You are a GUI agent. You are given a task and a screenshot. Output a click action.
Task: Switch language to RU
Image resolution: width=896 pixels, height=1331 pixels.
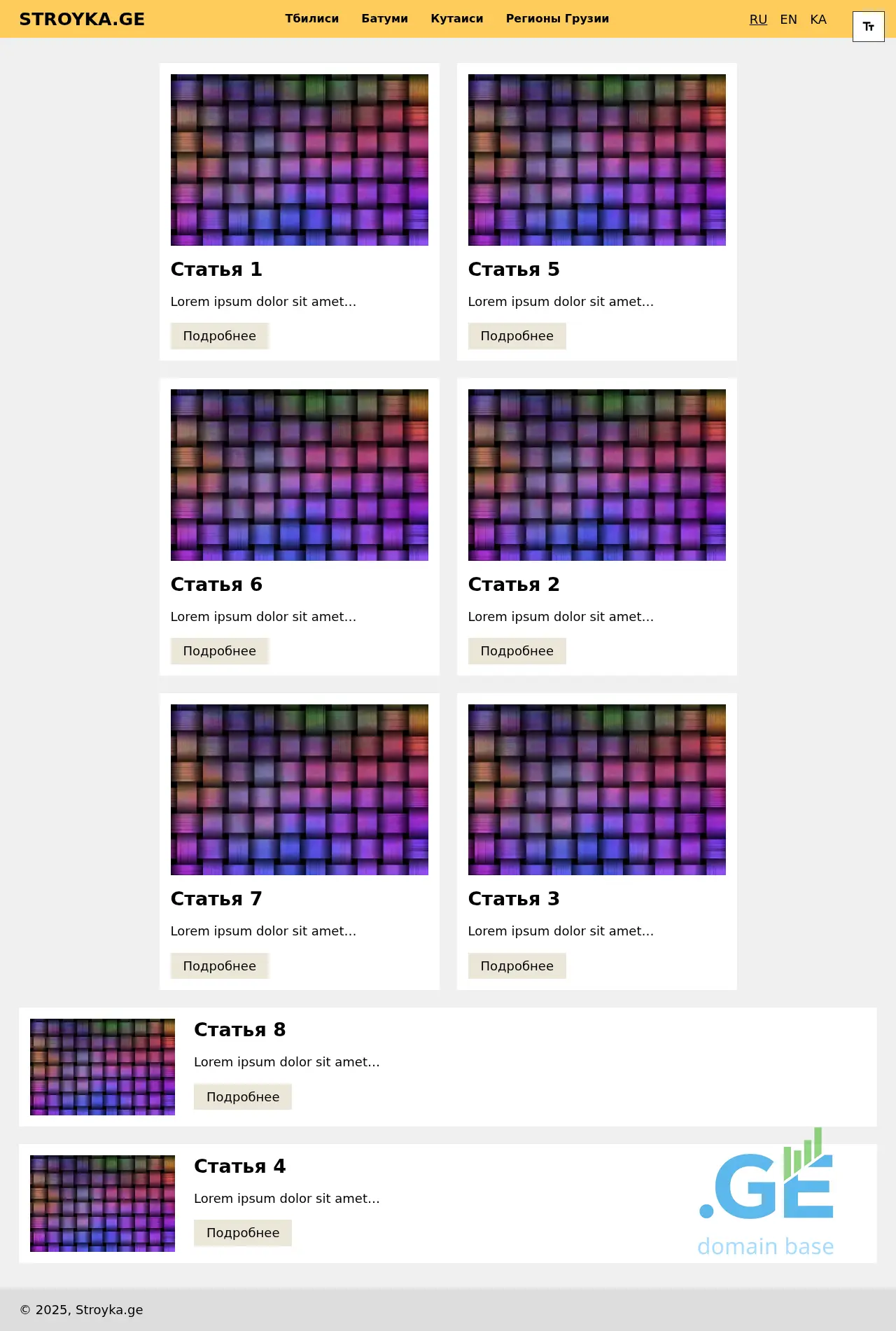[x=758, y=20]
